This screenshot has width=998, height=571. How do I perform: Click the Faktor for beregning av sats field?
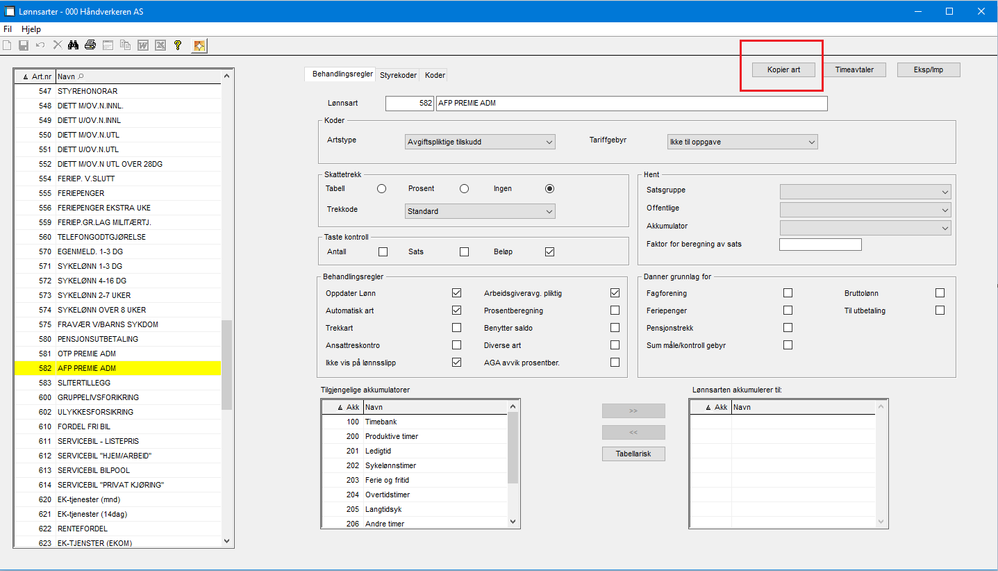click(x=820, y=244)
